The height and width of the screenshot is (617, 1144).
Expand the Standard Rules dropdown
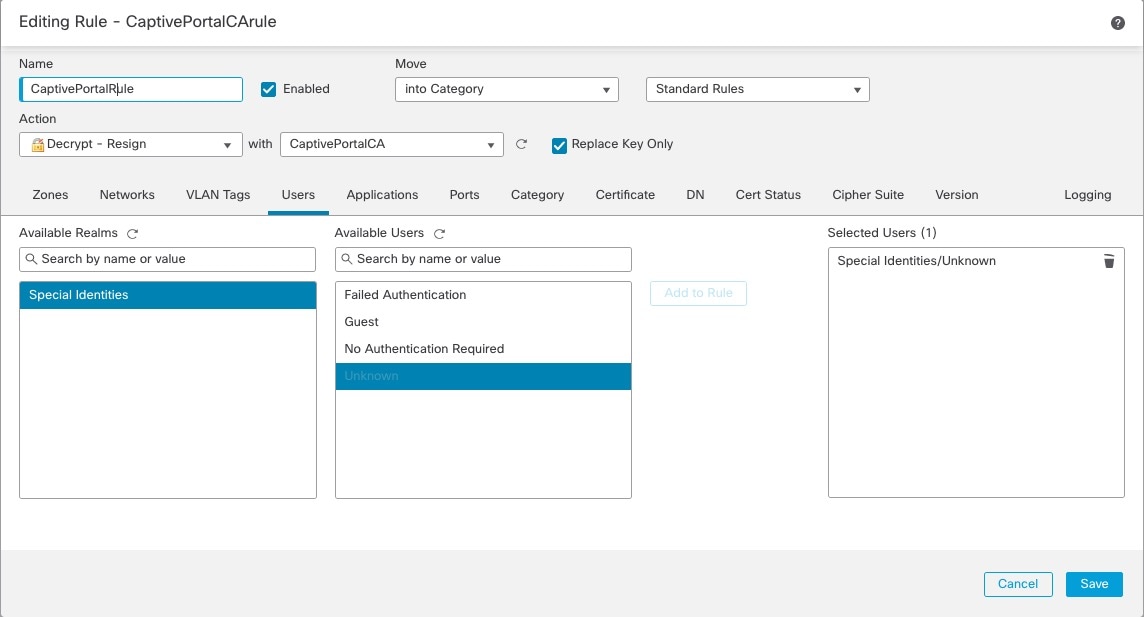click(758, 89)
